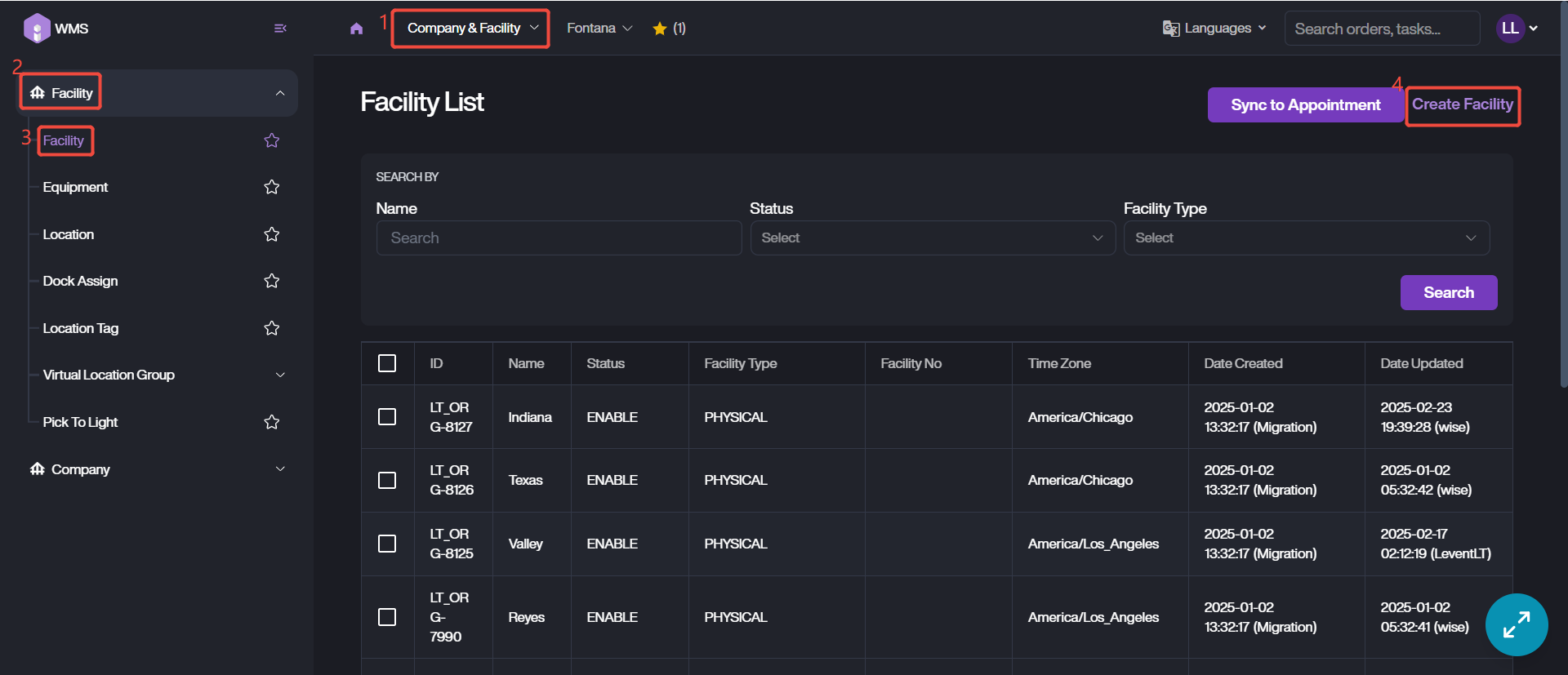Select the Valley facility row checkbox
The width and height of the screenshot is (1568, 675).
point(387,544)
